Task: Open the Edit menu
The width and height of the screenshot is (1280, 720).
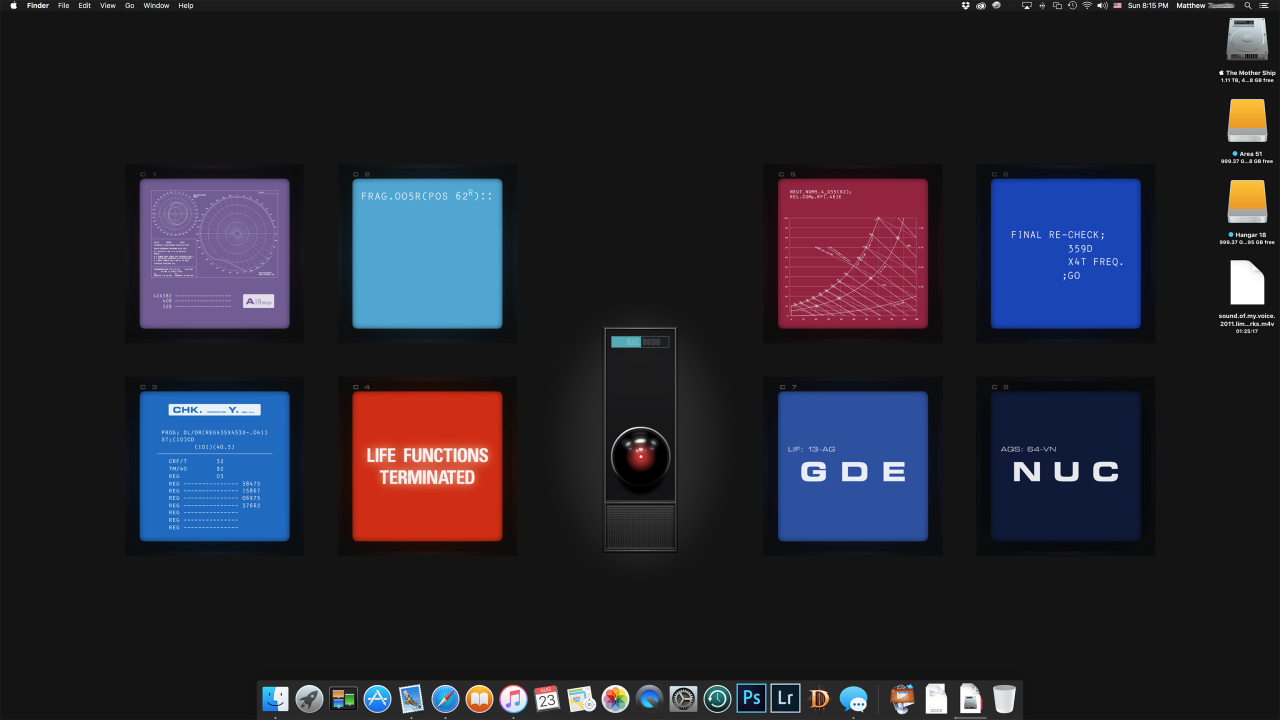Action: [85, 5]
